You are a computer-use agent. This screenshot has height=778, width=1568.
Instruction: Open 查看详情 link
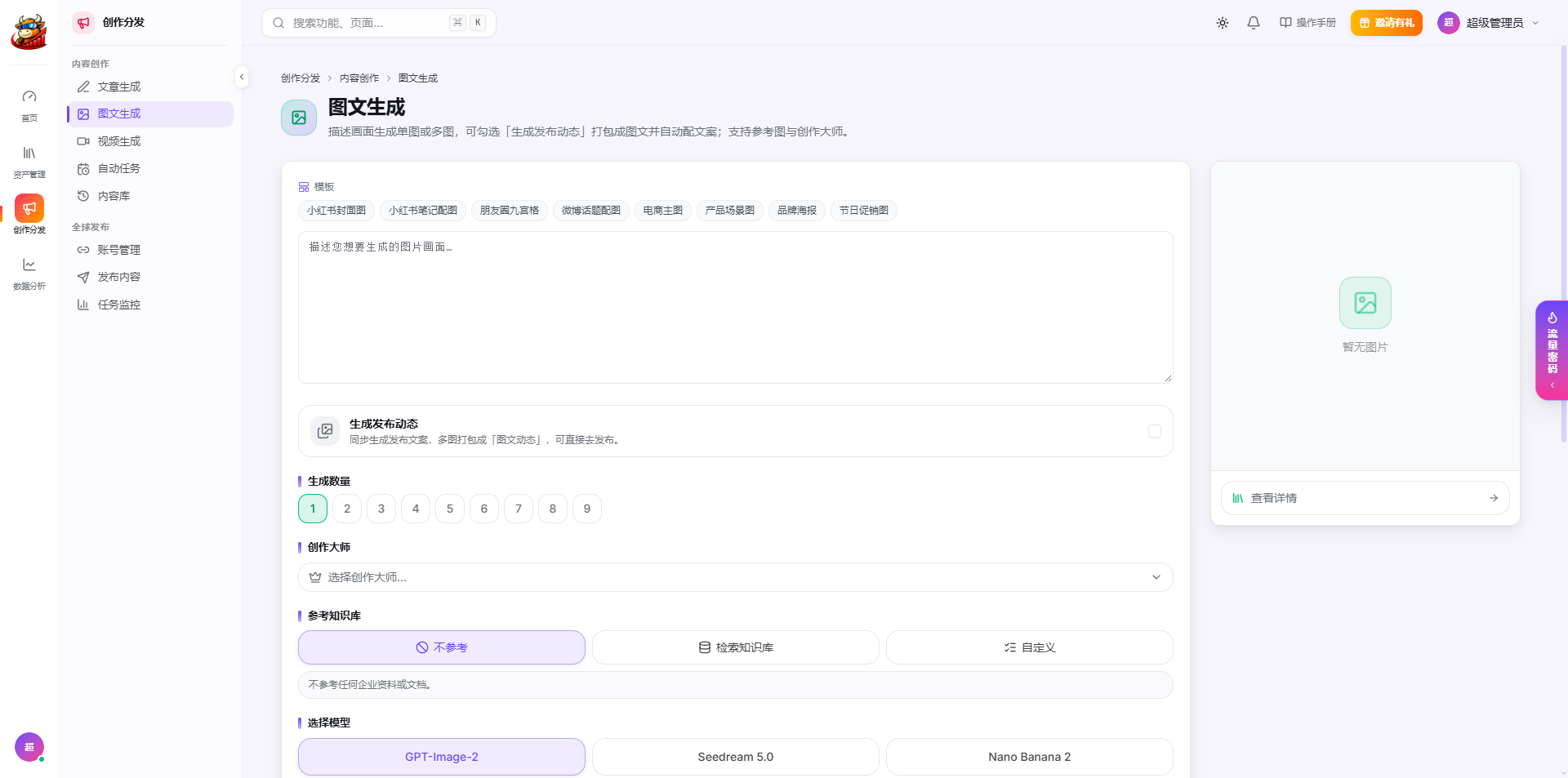(x=1365, y=498)
